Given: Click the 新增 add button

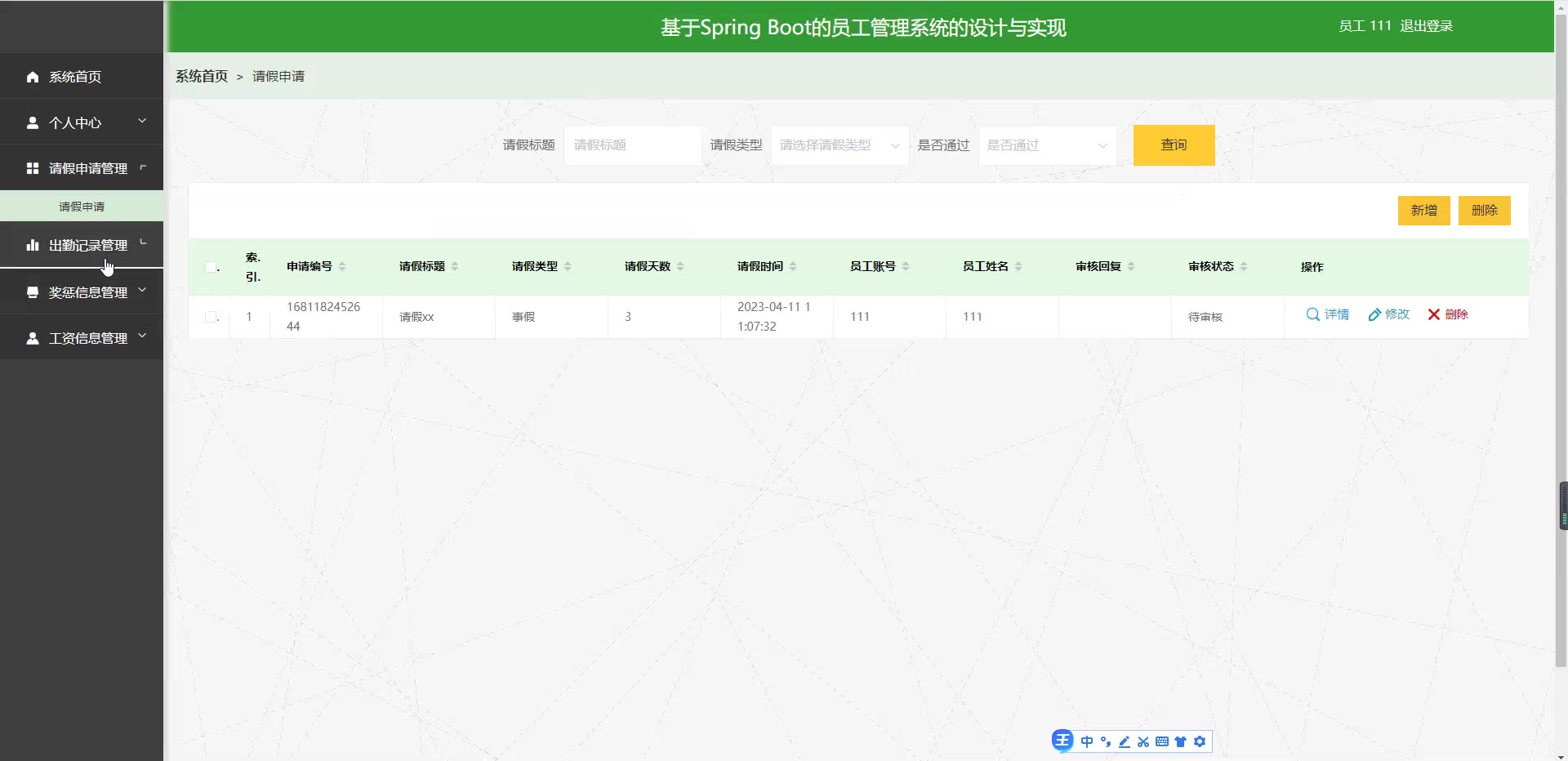Looking at the screenshot, I should pos(1423,211).
